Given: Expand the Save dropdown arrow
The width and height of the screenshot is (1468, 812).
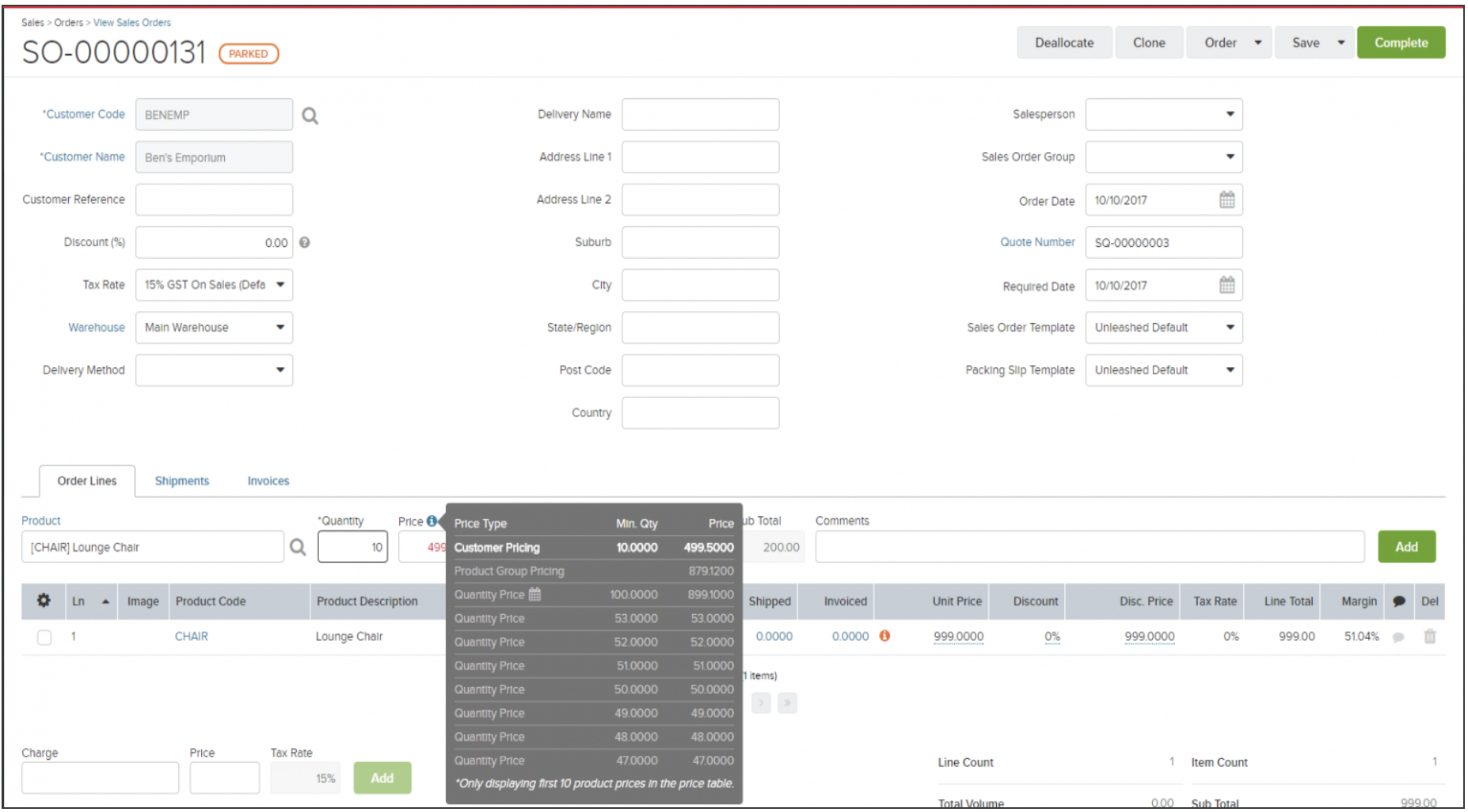Looking at the screenshot, I should click(x=1339, y=42).
